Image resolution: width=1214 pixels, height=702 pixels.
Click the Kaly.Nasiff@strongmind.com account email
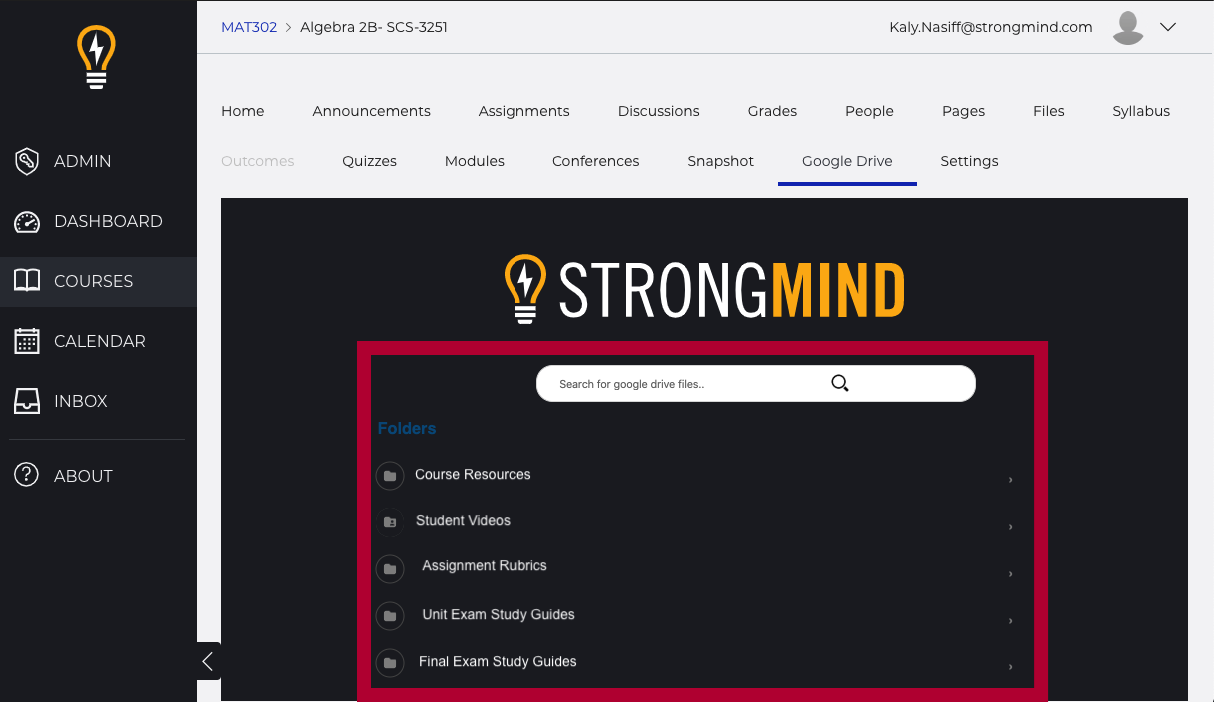pos(991,27)
